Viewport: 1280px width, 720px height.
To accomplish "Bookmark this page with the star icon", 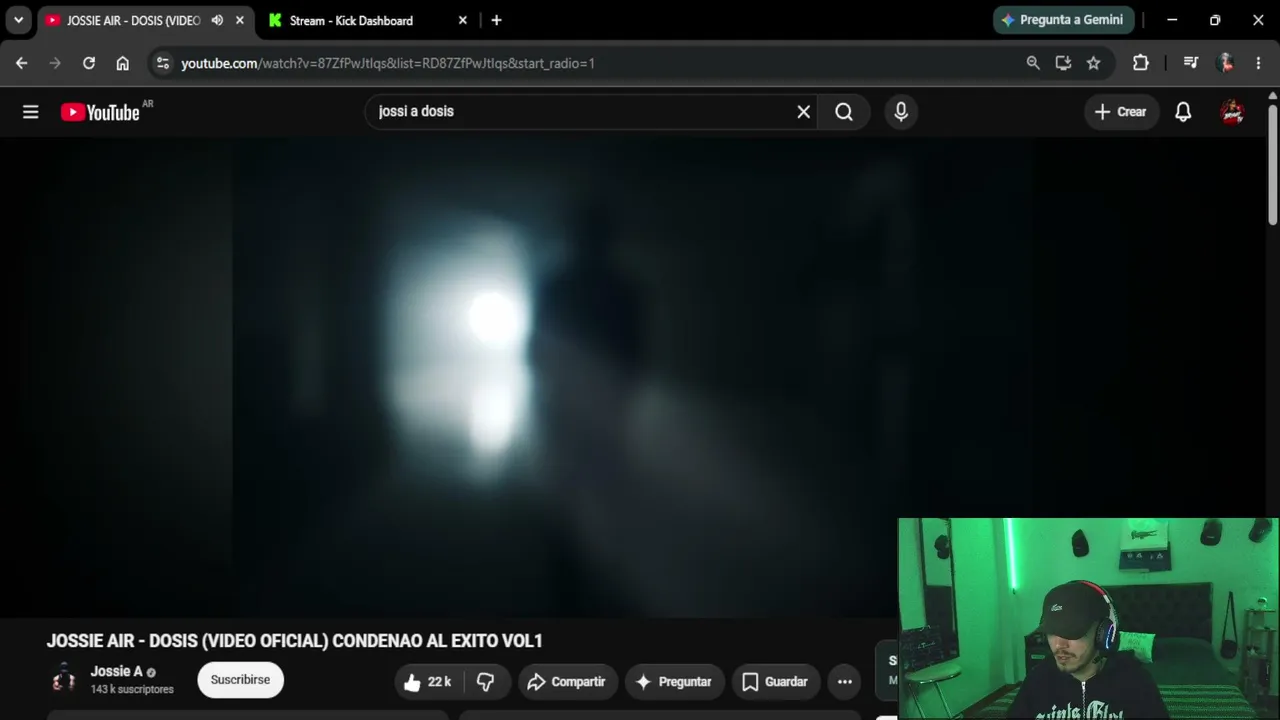I will click(1094, 63).
